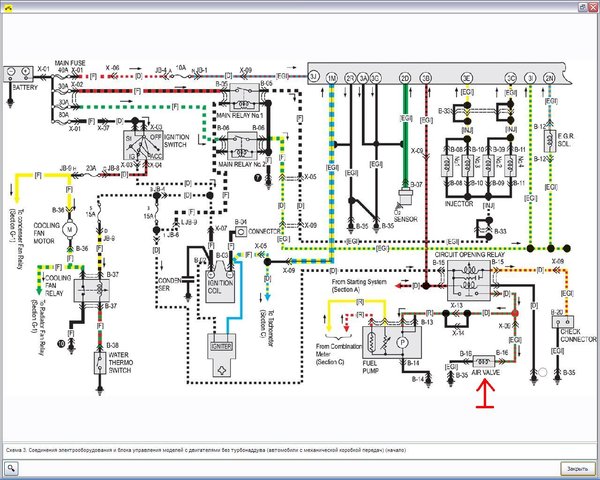This screenshot has height=480, width=600.
Task: Click the O2 sensor component symbol
Action: 404,198
